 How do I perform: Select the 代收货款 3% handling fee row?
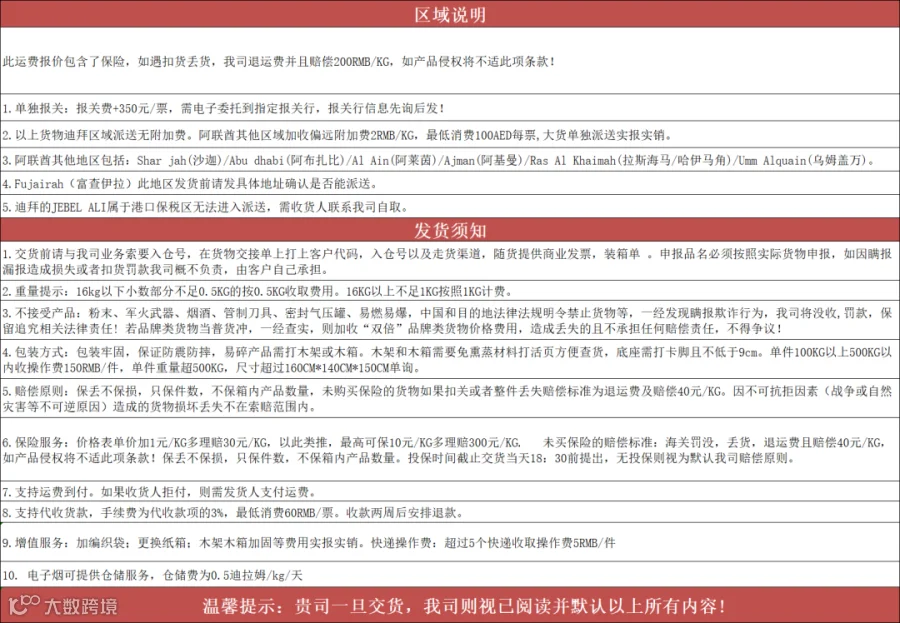click(x=450, y=512)
